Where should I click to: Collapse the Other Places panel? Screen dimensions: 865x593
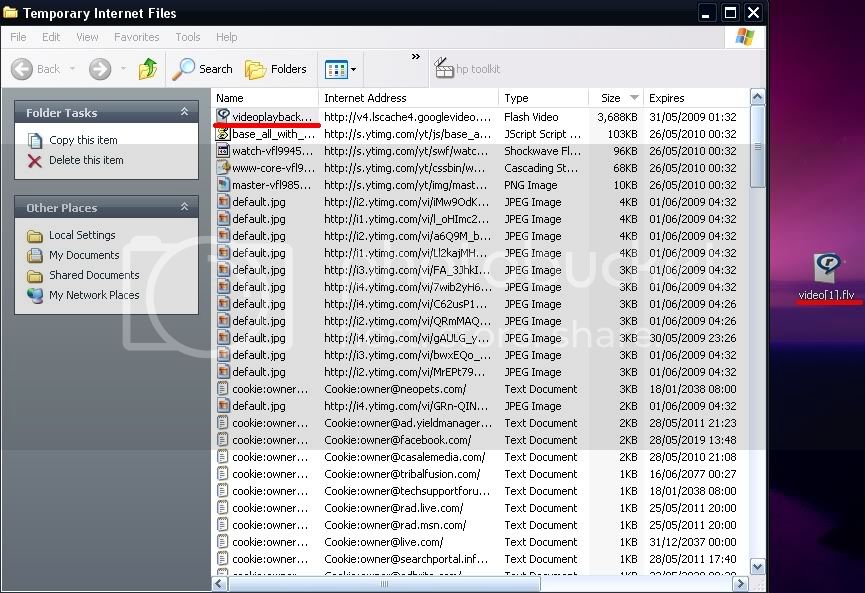click(184, 208)
